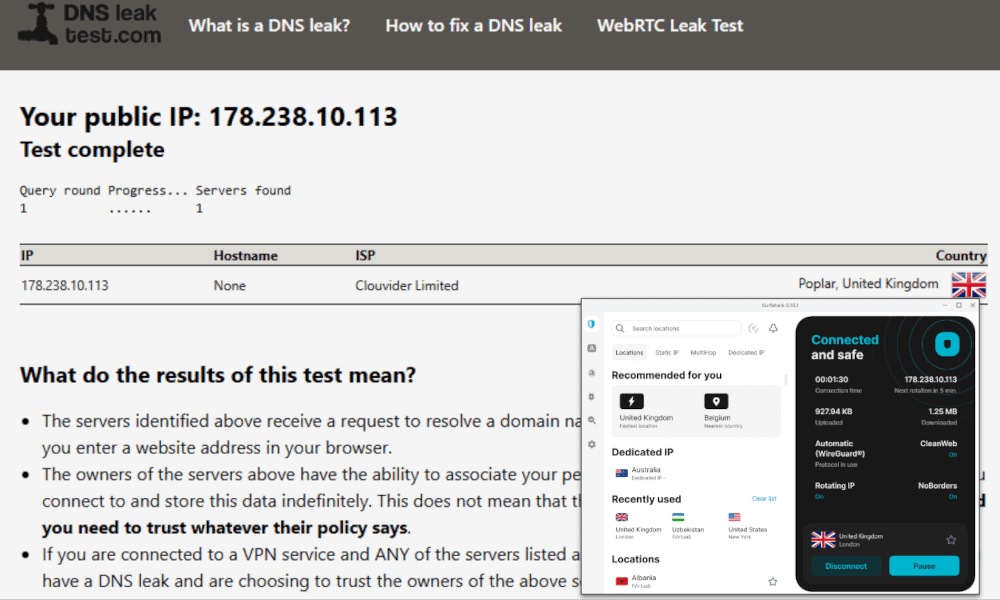Toggle the Rotating IP On status
The image size is (1000, 600).
pyautogui.click(x=819, y=497)
